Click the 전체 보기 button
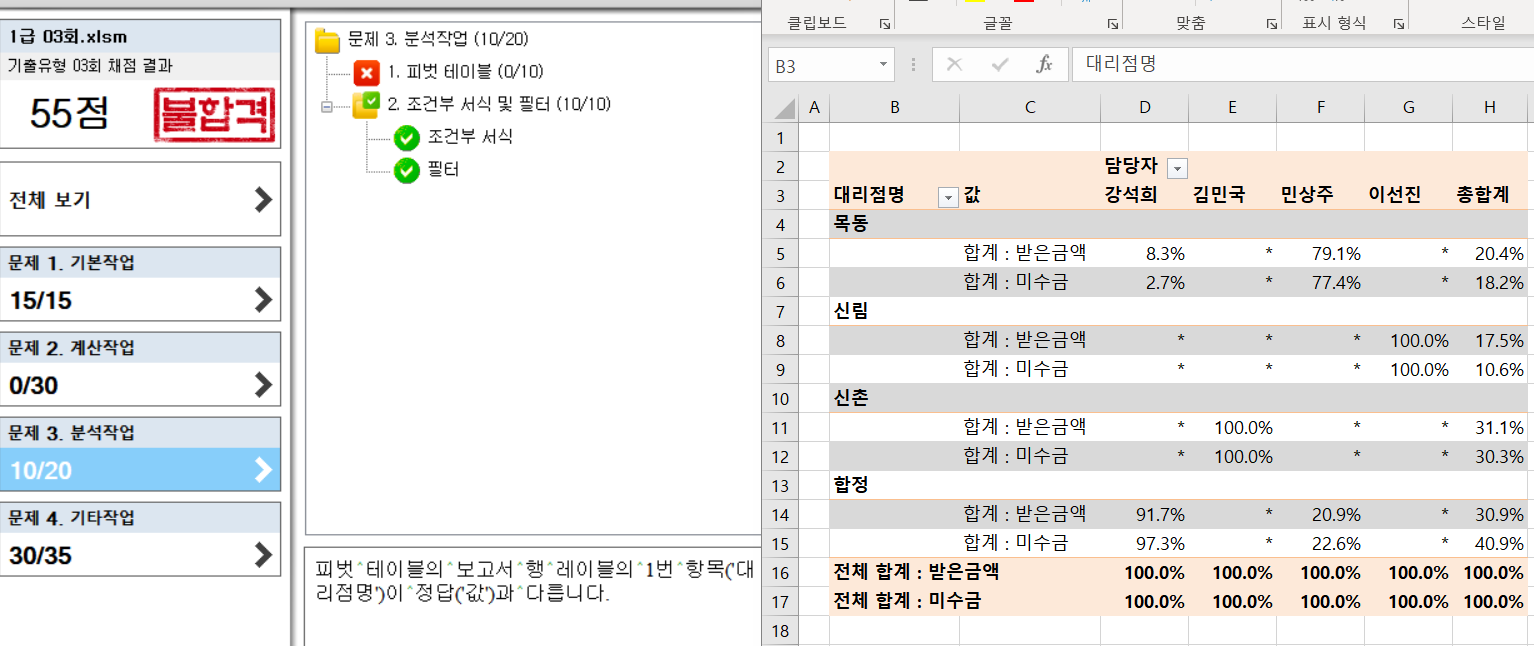This screenshot has height=646, width=1534. coord(140,200)
